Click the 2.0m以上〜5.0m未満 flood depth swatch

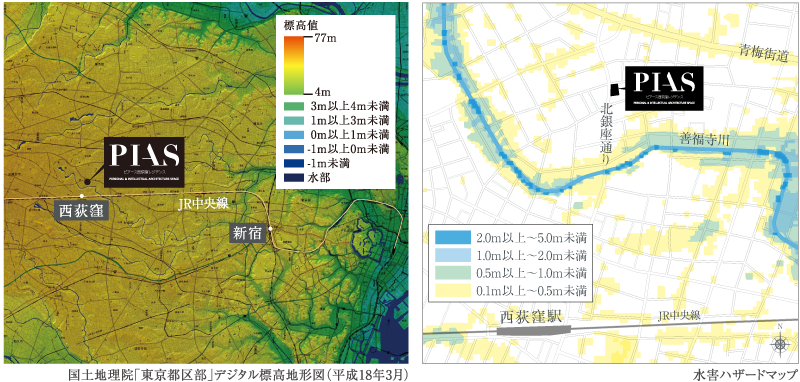[x=452, y=237]
